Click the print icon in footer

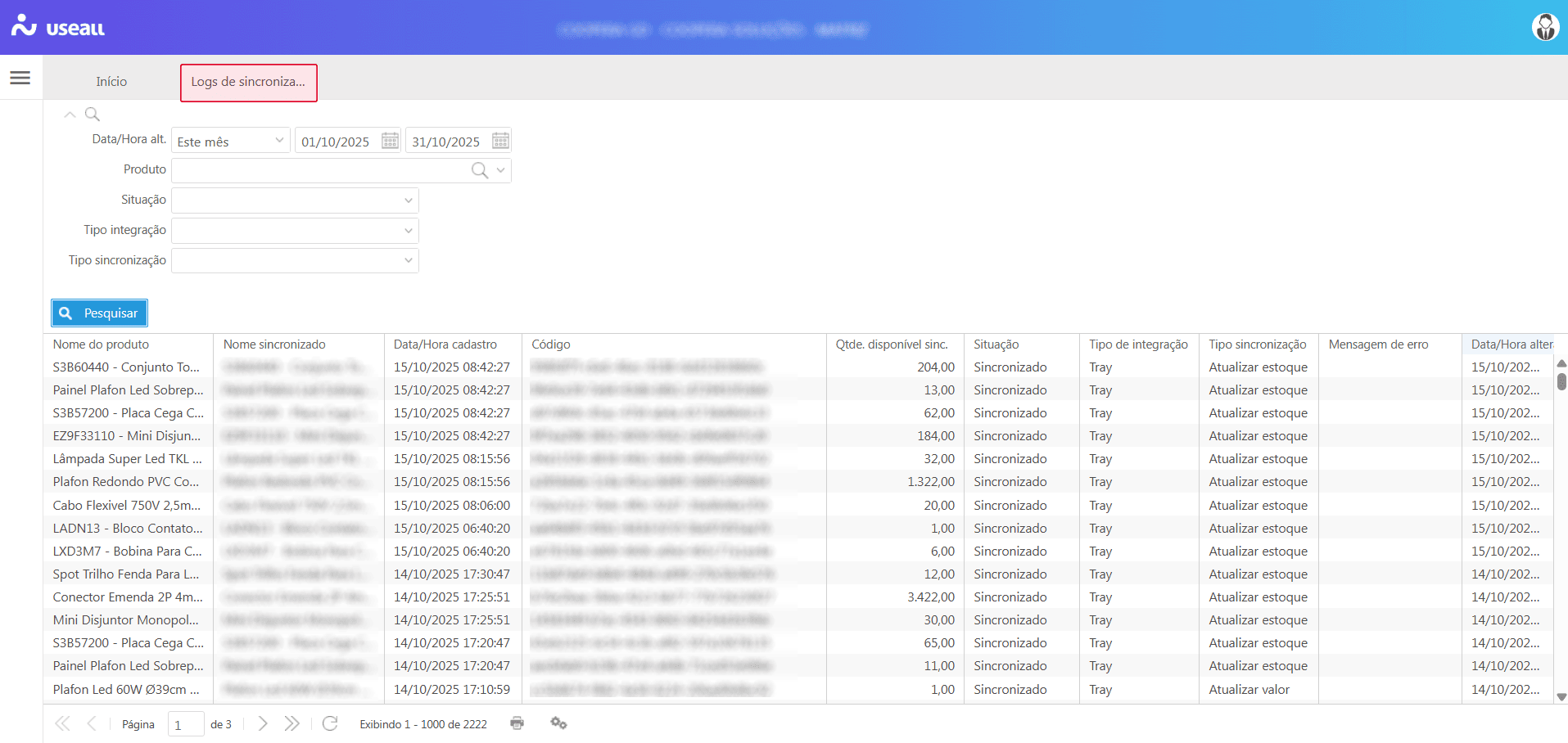[x=517, y=723]
